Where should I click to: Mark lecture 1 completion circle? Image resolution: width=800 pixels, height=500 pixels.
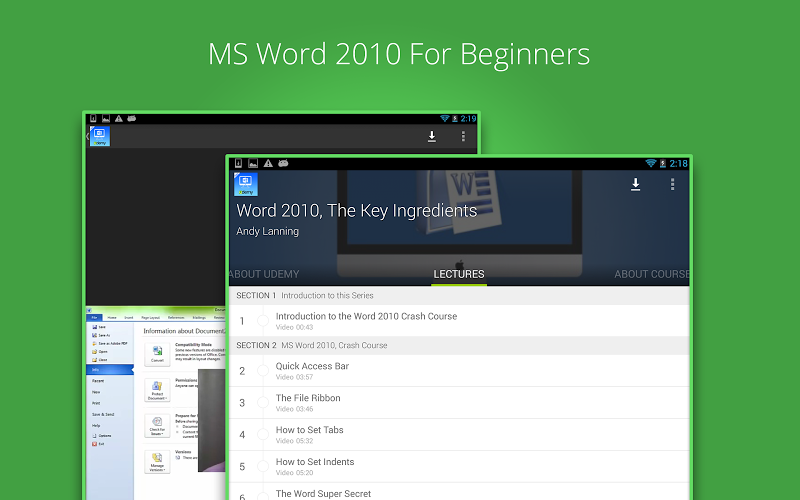[263, 320]
